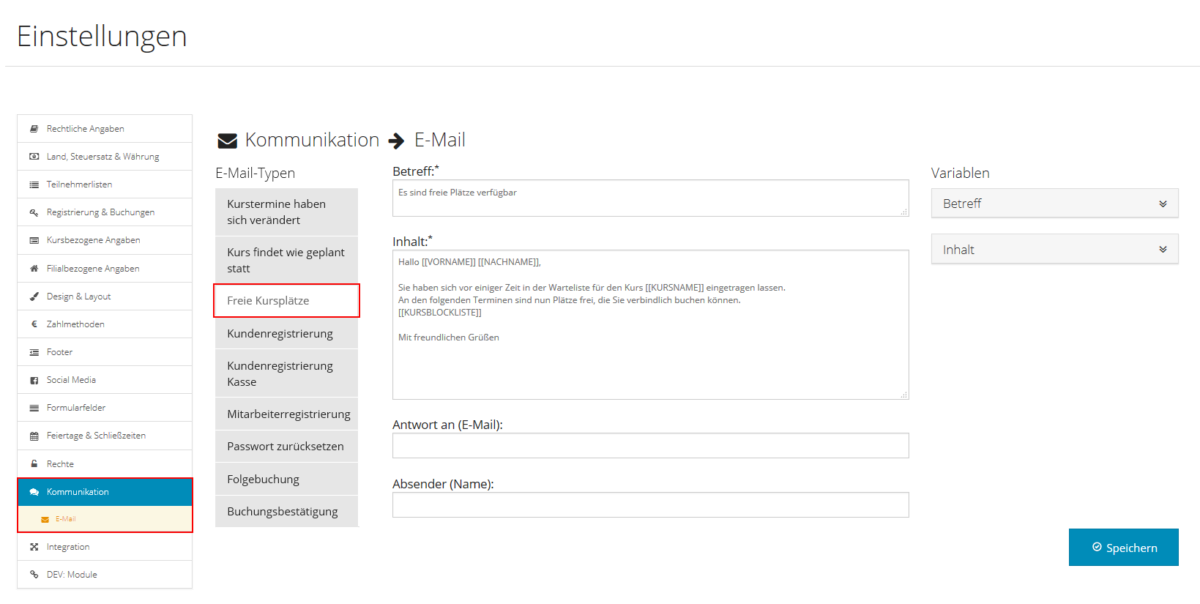This screenshot has width=1200, height=604.
Task: Expand the Betreff variables panel
Action: point(1055,203)
